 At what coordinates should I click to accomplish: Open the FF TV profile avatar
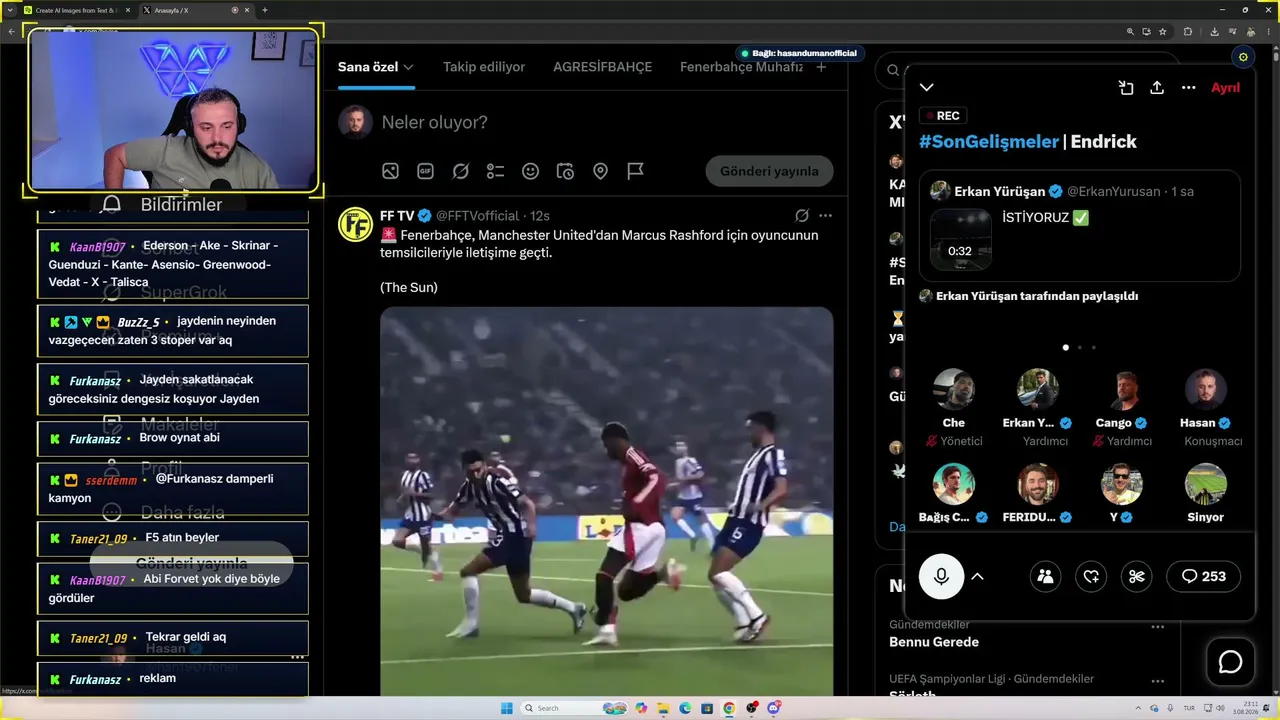[355, 224]
